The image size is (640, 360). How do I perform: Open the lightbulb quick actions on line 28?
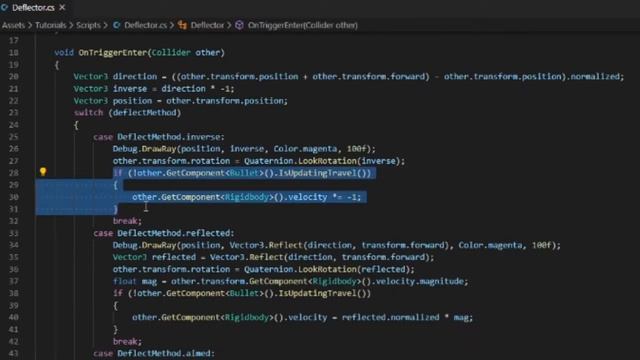pos(43,172)
